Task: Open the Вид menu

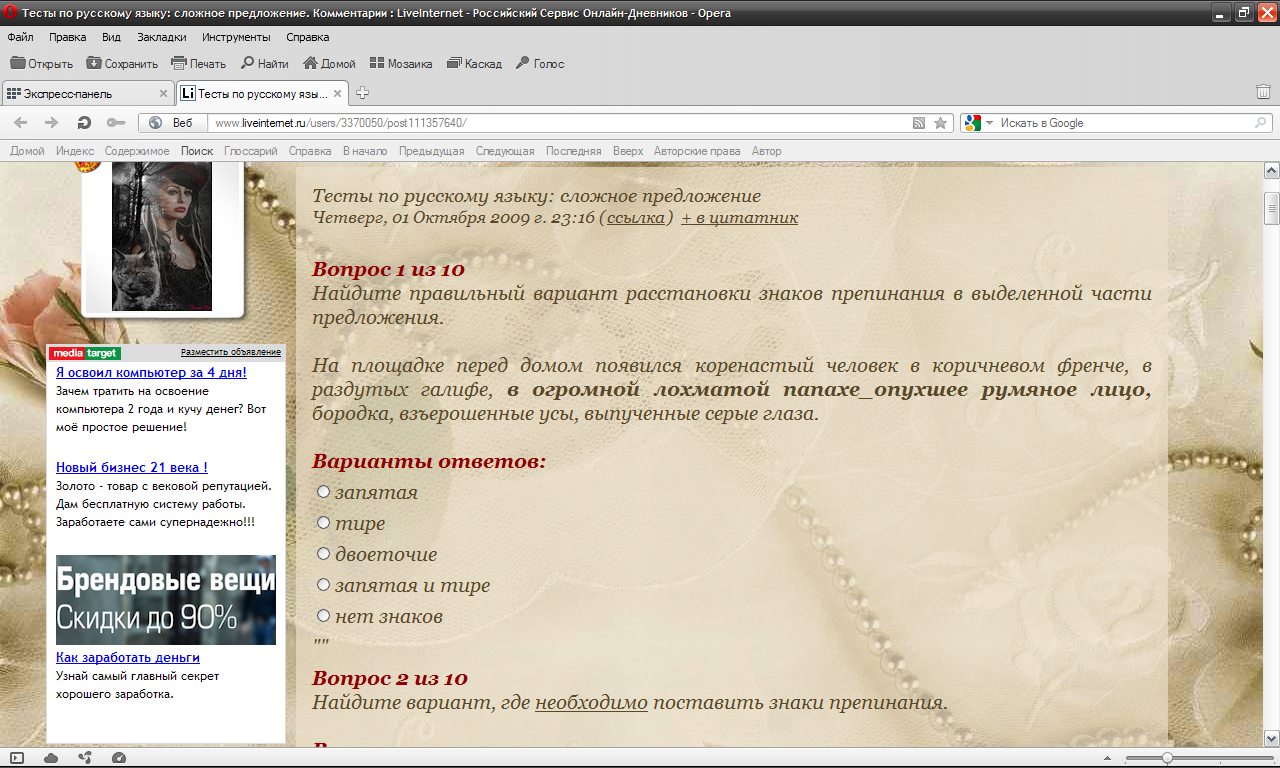Action: (x=111, y=37)
